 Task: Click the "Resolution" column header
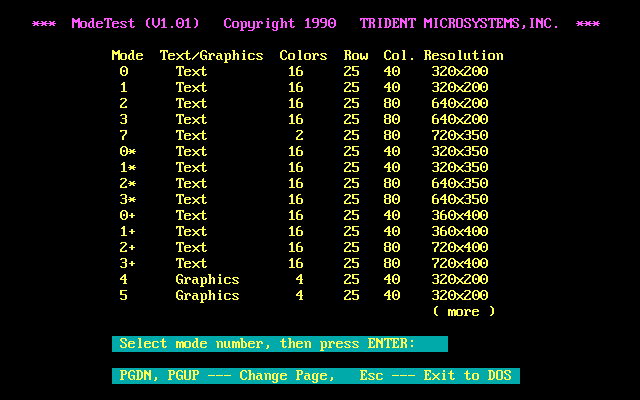(463, 56)
